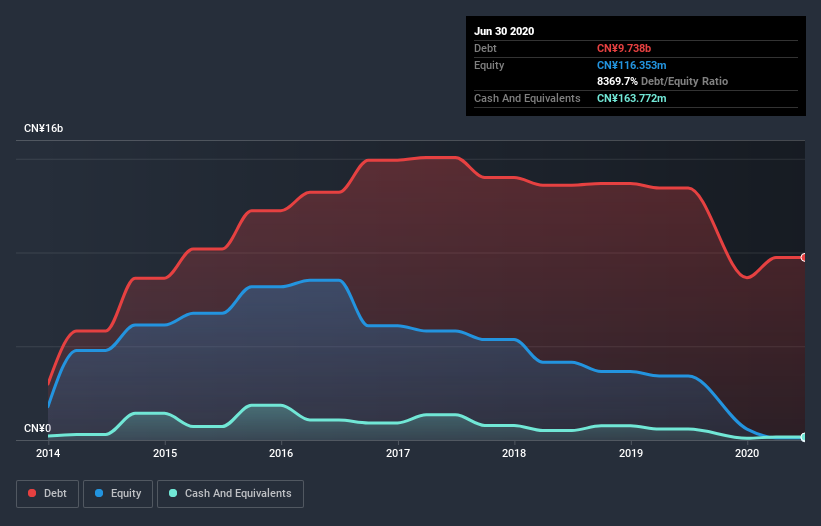Click the 2019 x-axis label

(x=631, y=453)
